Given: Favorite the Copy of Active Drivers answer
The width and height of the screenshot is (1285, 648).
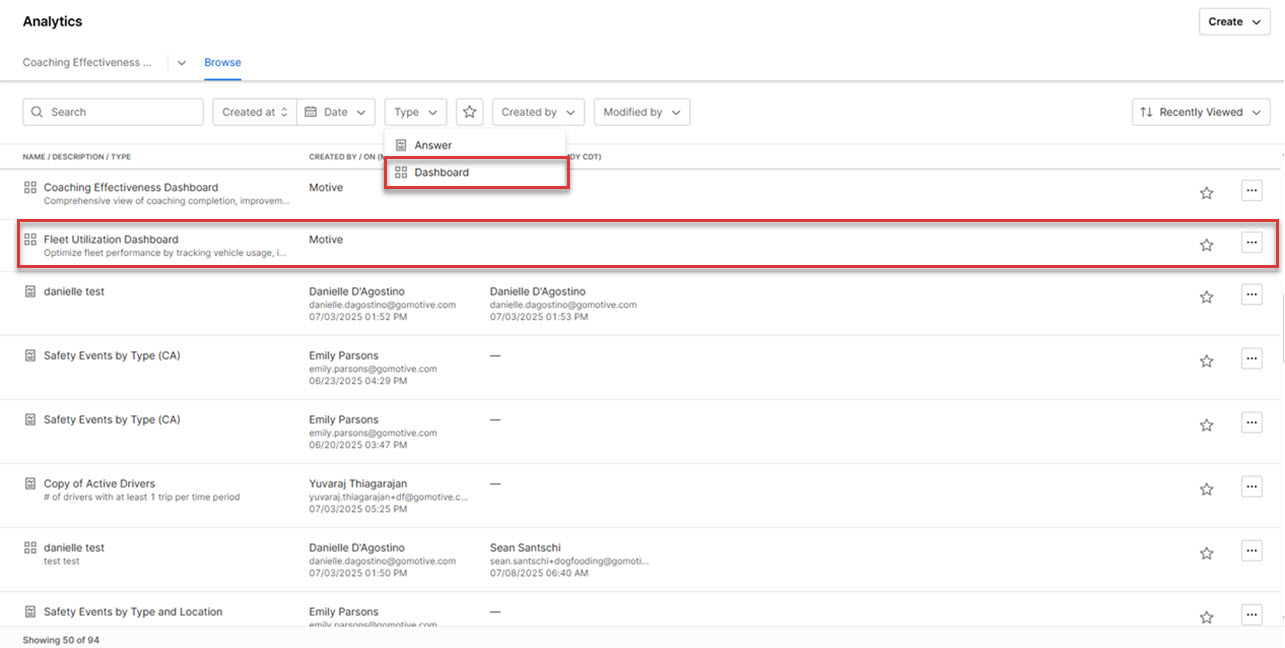Looking at the screenshot, I should [x=1206, y=487].
